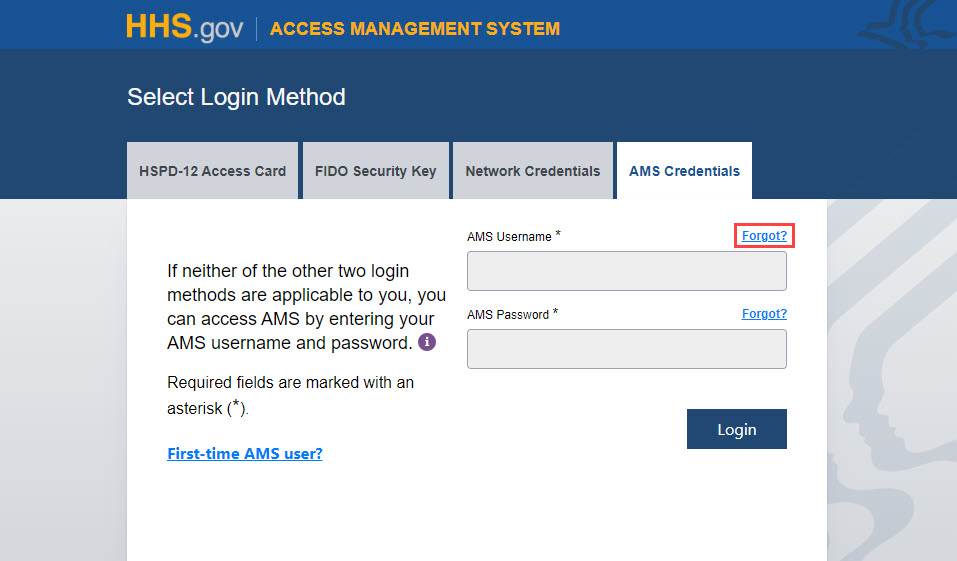Image resolution: width=957 pixels, height=561 pixels.
Task: Click the HHS.gov logo in the header
Action: pyautogui.click(x=184, y=27)
